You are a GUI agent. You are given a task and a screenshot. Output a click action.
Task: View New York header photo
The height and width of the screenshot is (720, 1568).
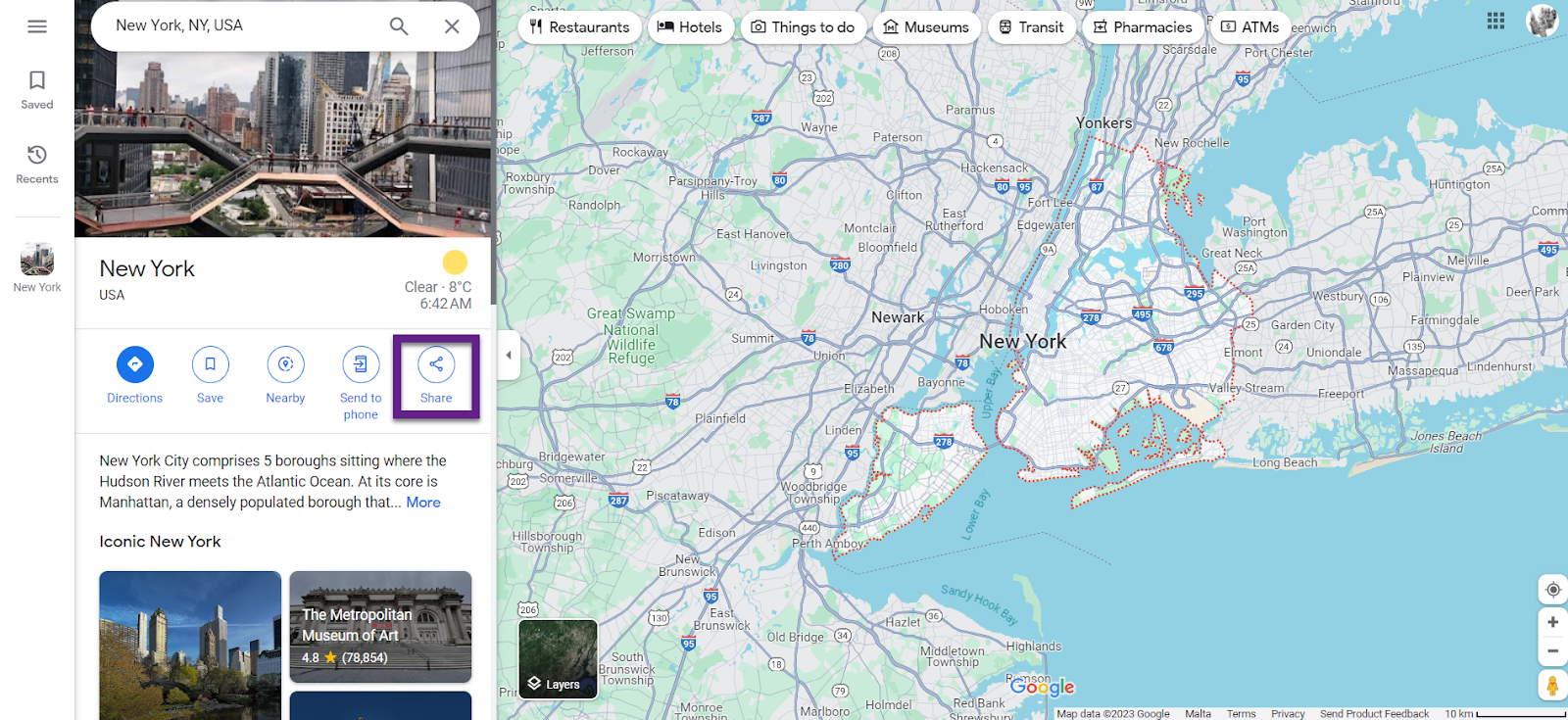pos(283,144)
